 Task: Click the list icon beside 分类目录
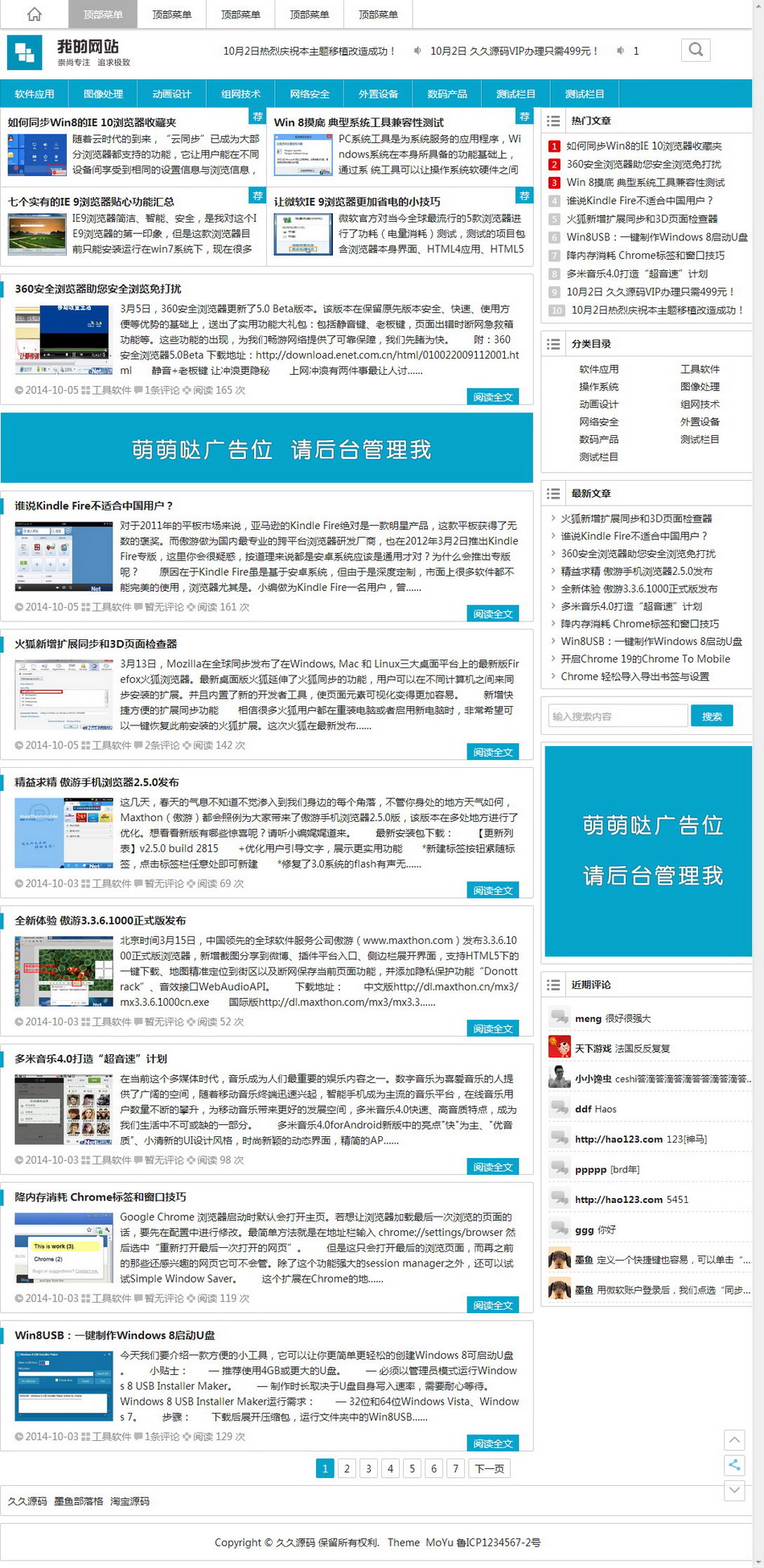[x=553, y=343]
